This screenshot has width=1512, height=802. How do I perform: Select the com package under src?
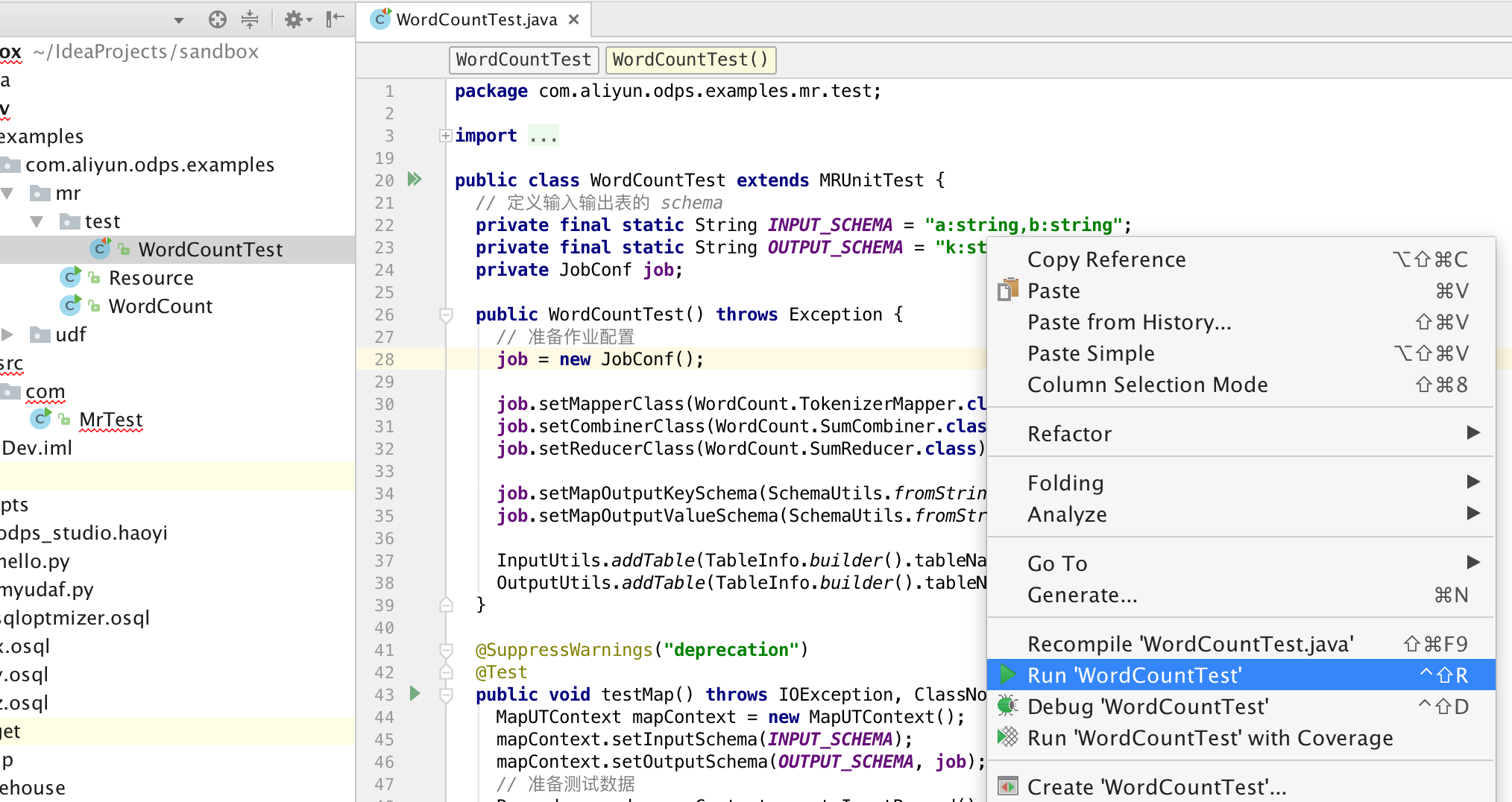click(45, 391)
